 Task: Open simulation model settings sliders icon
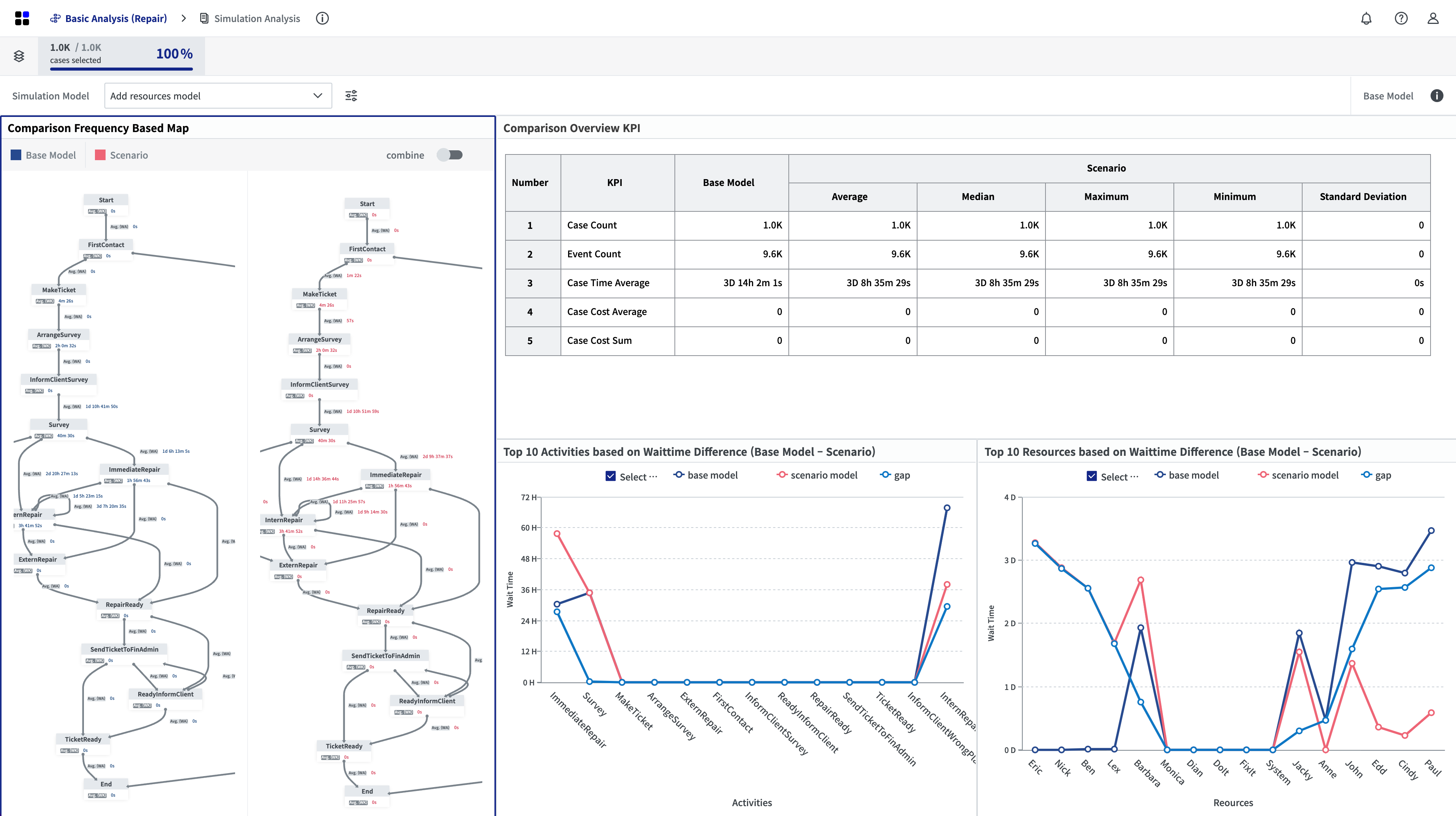351,95
